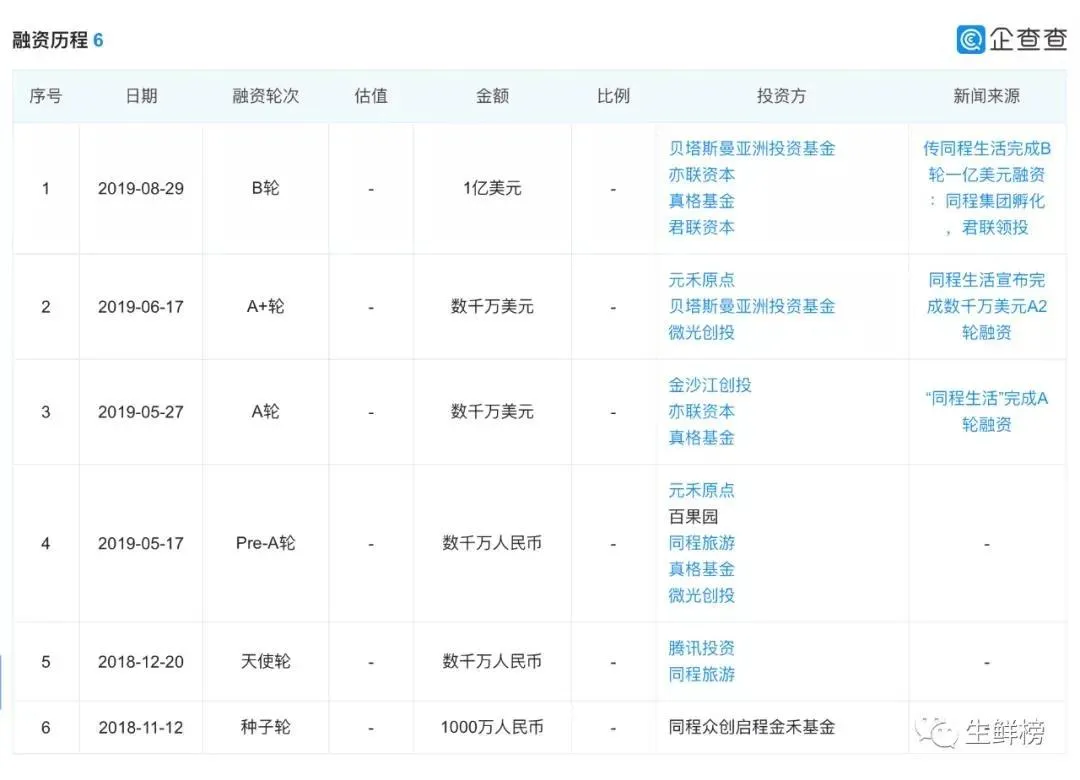The width and height of the screenshot is (1080, 780).
Task: Select 数千万人民币 amount in 天使轮 row
Action: [492, 661]
